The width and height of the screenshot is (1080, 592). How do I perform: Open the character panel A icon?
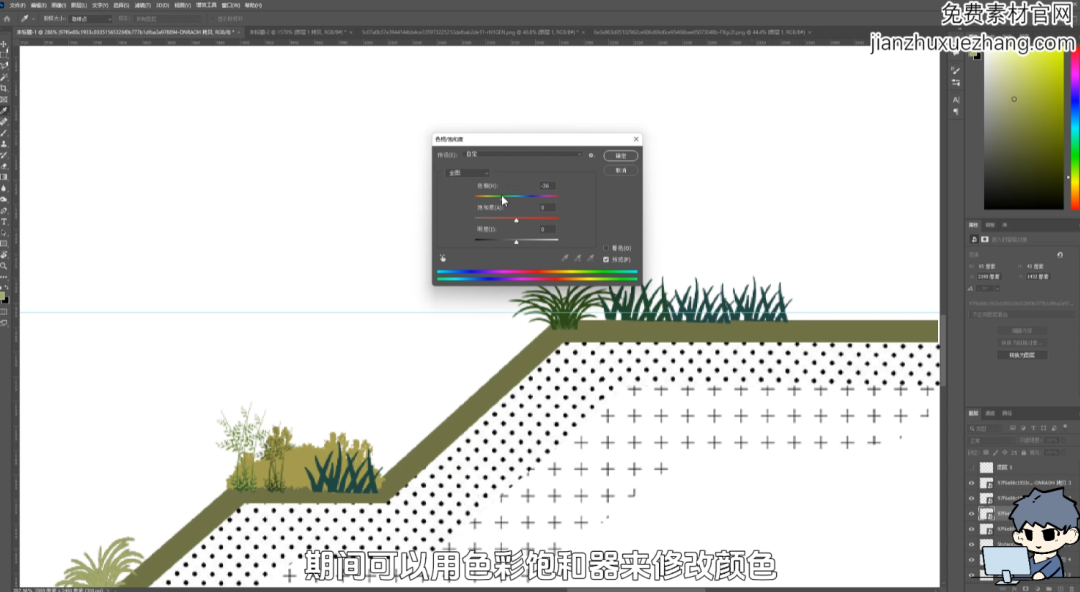955,100
